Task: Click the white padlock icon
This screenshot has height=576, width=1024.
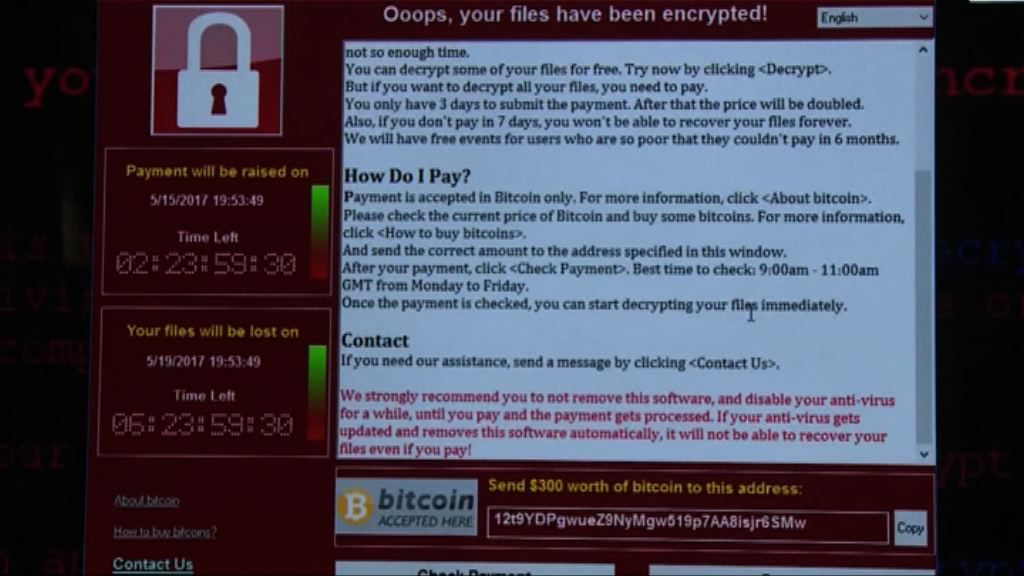Action: (x=217, y=70)
